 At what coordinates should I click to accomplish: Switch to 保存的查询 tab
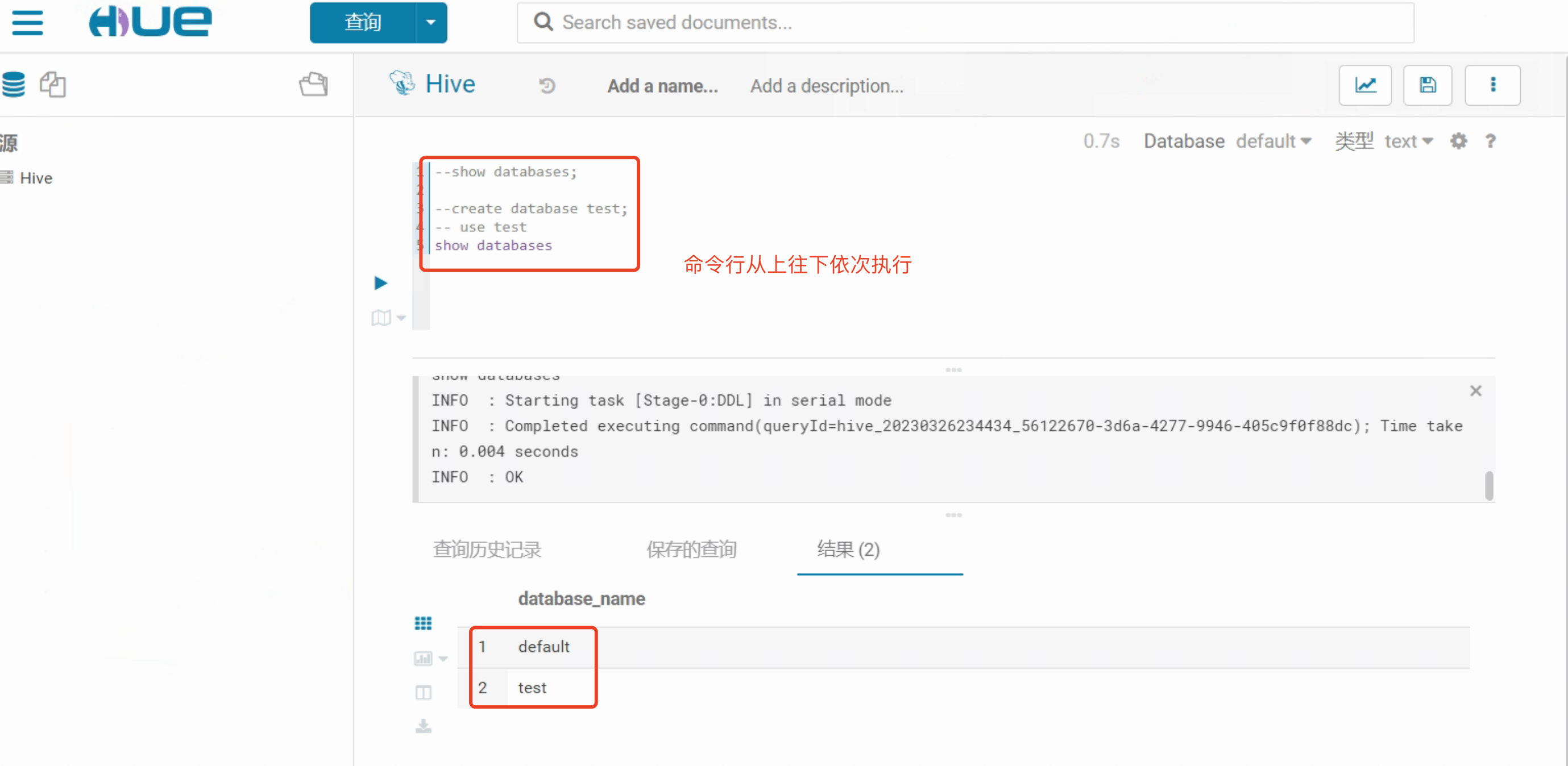coord(691,549)
